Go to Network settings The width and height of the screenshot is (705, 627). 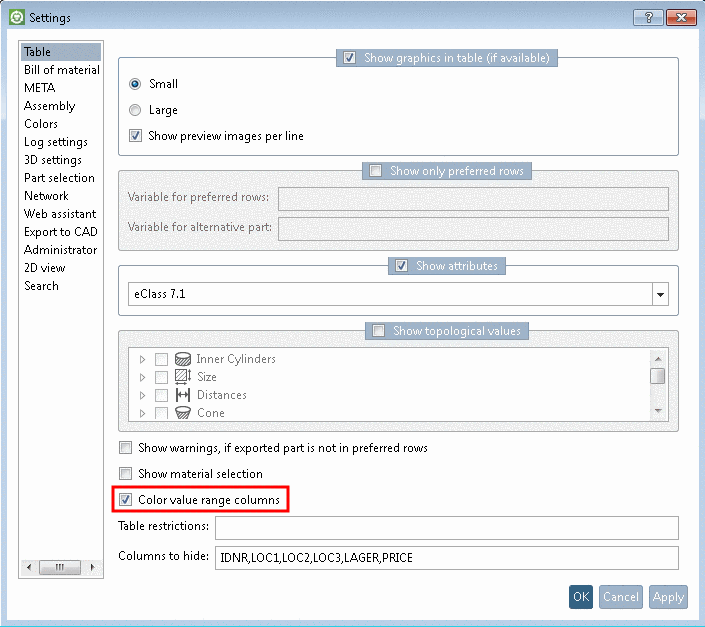[46, 196]
